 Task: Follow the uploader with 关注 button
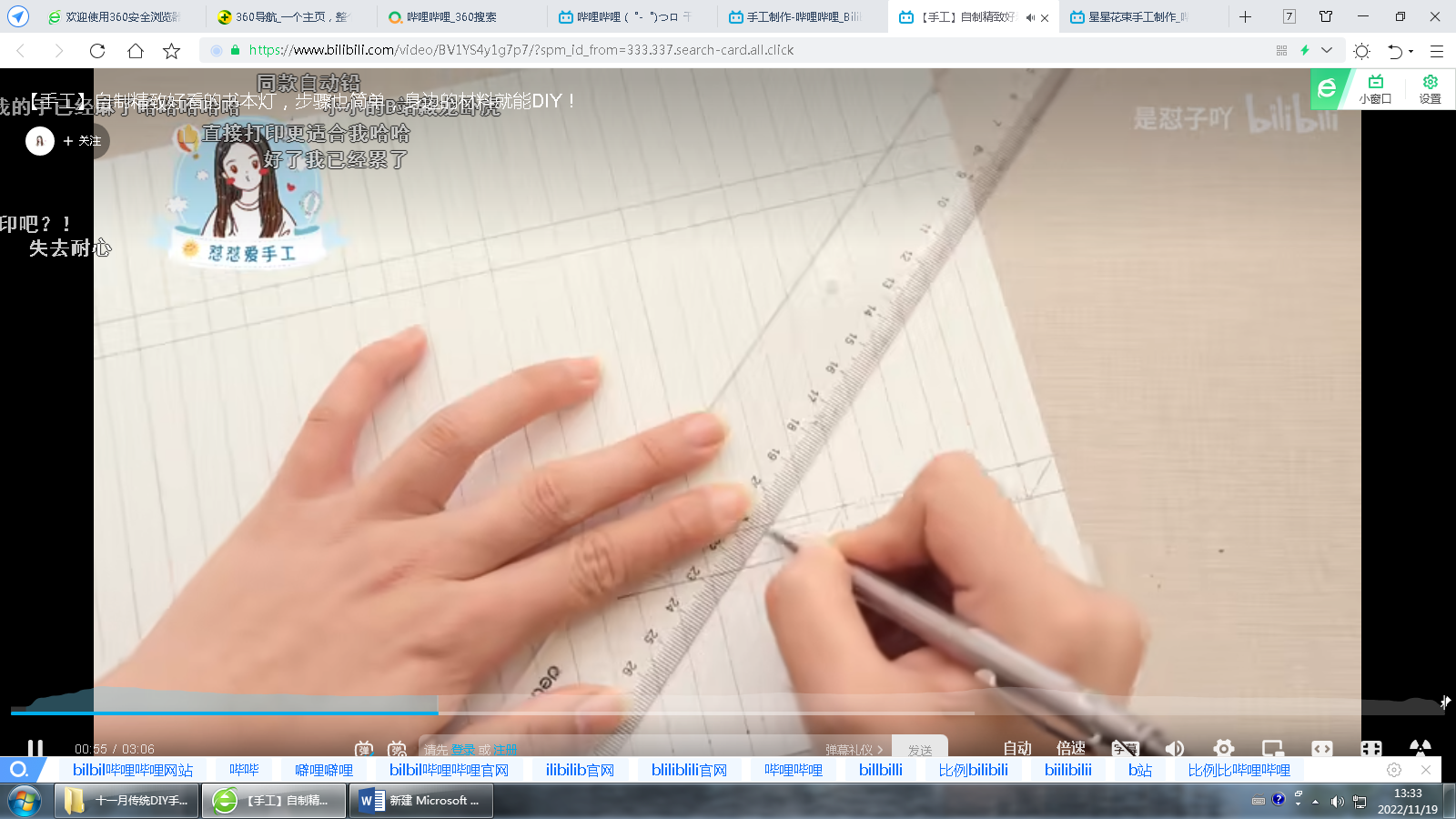pos(82,141)
